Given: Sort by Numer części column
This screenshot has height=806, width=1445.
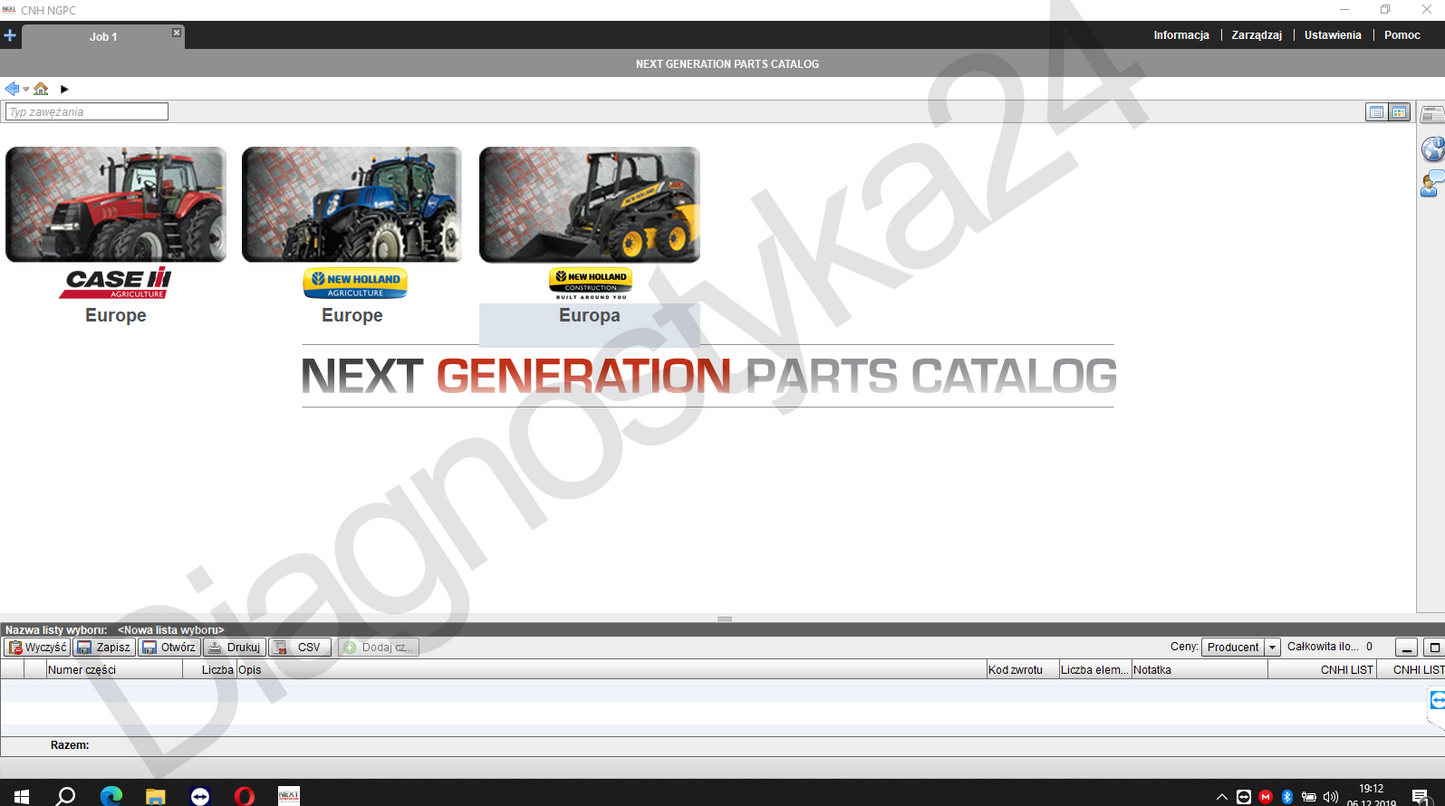Looking at the screenshot, I should [x=114, y=670].
